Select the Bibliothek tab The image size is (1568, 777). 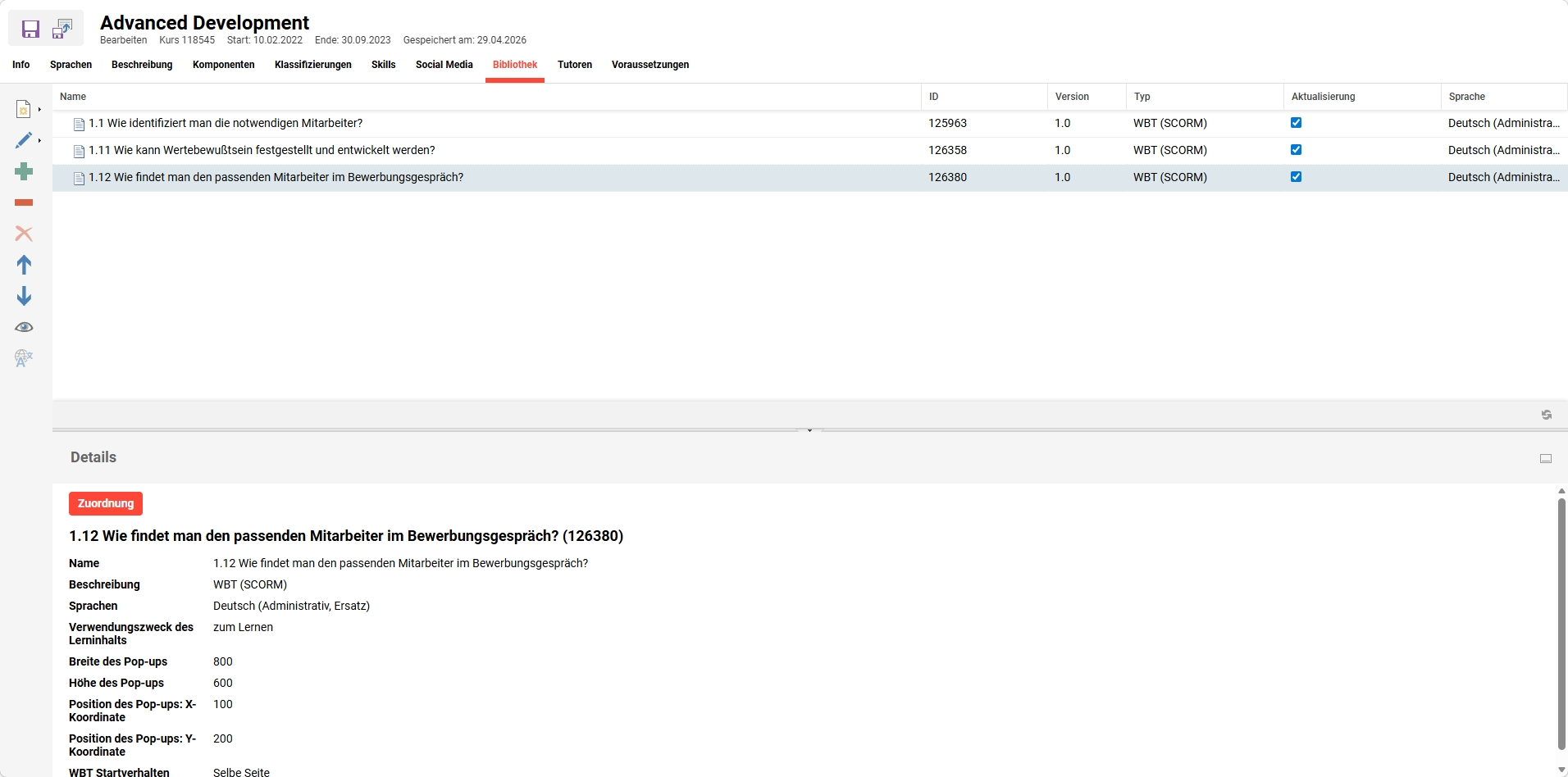[x=515, y=65]
